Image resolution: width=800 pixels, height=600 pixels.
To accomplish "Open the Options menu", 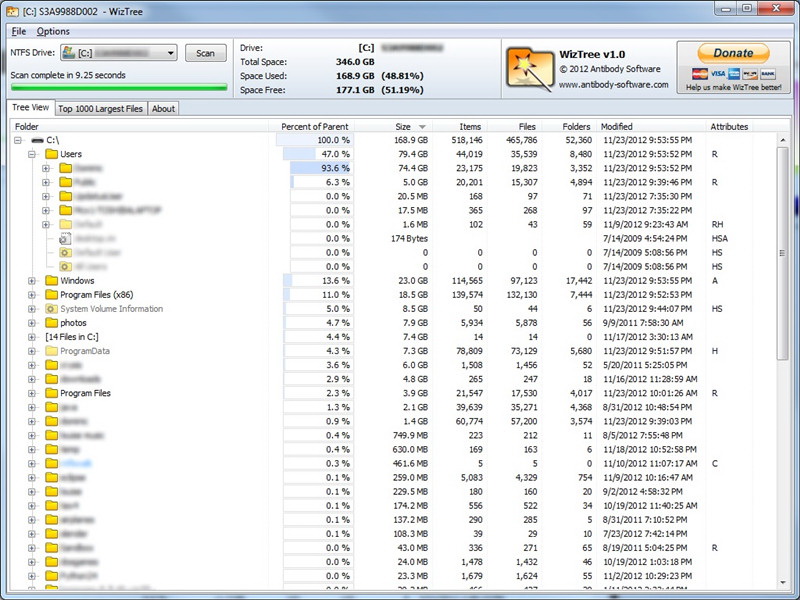I will point(53,31).
